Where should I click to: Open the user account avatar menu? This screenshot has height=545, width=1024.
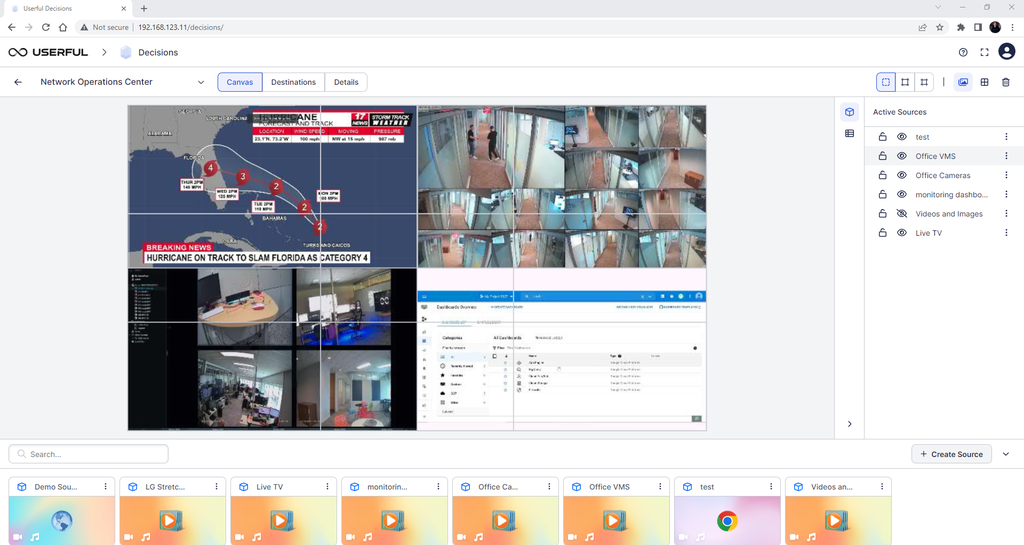pos(1007,52)
